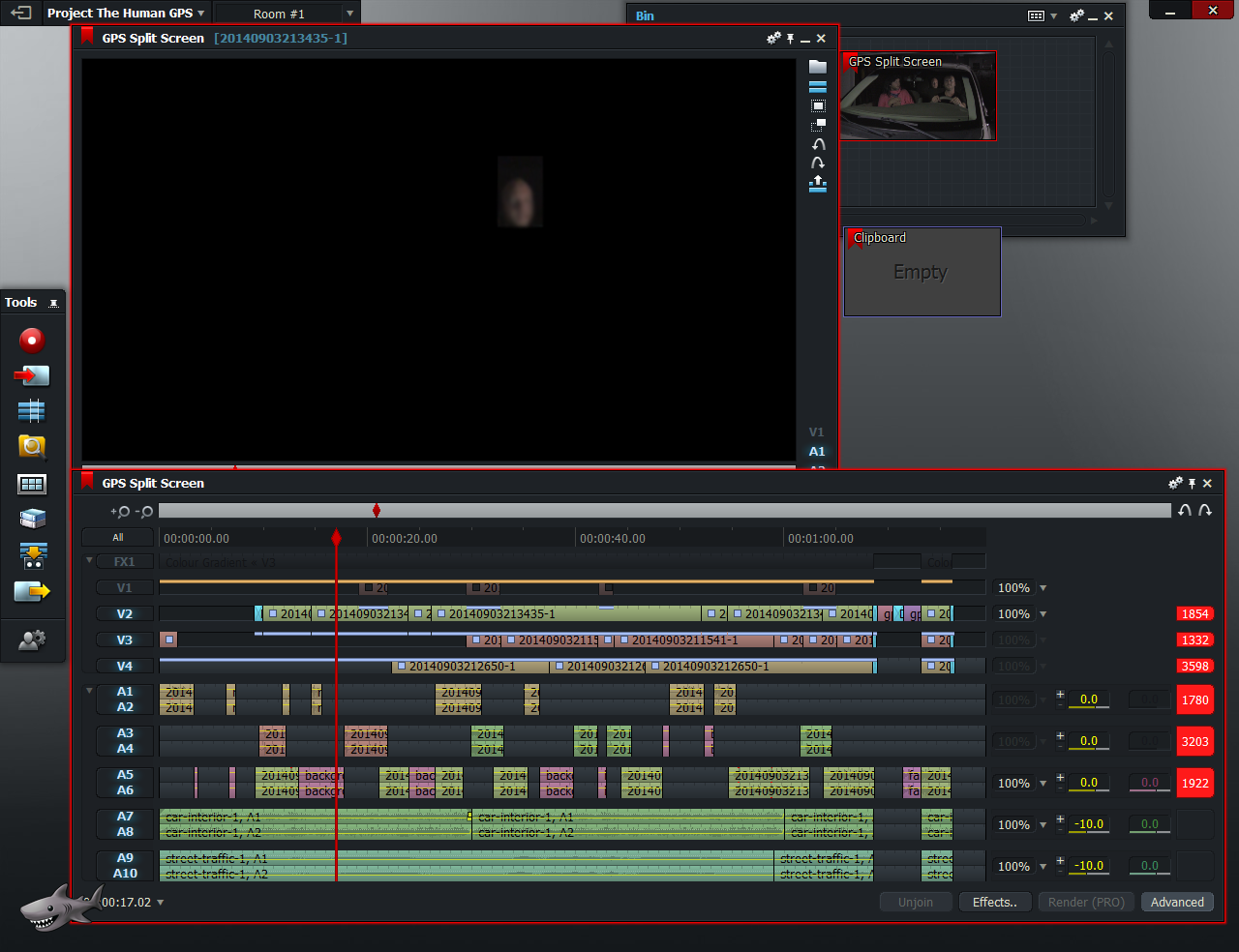Toggle the A9 A10 audio track selector
The height and width of the screenshot is (952, 1239).
click(125, 866)
